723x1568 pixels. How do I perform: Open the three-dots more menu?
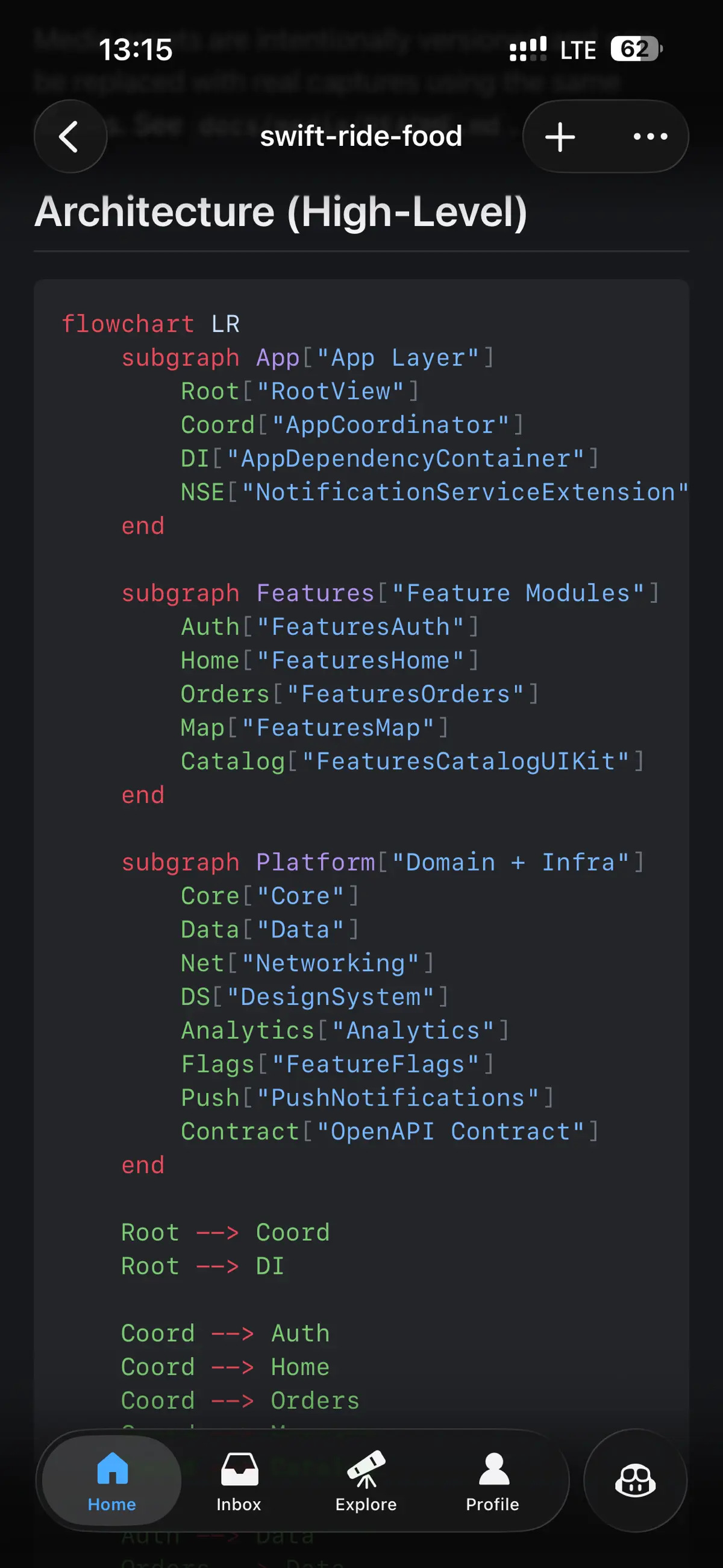click(650, 136)
